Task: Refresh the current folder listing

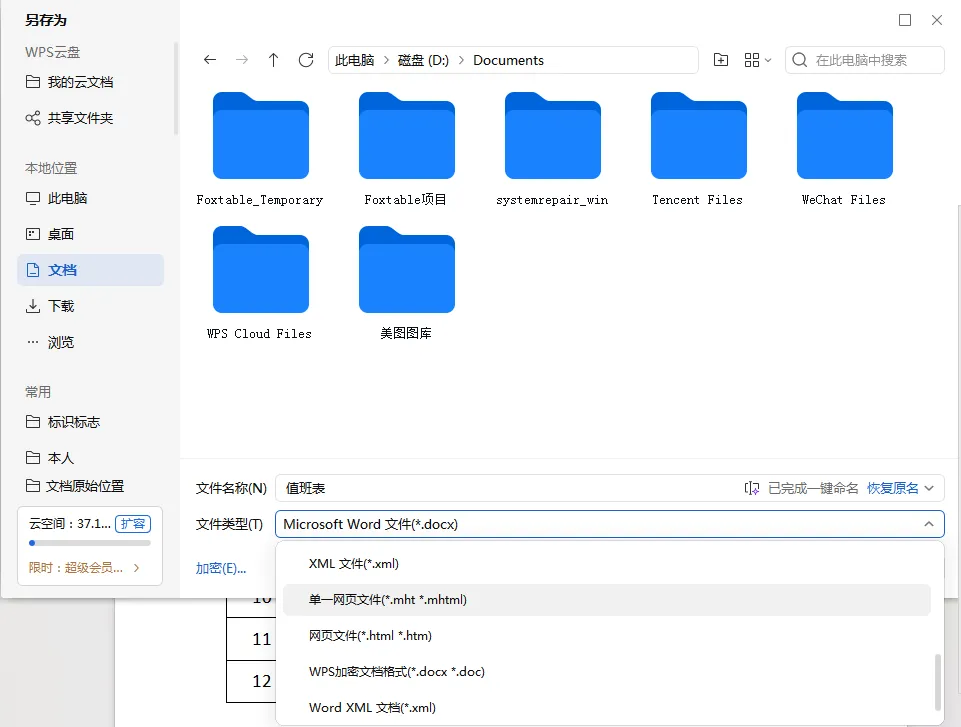Action: point(306,59)
